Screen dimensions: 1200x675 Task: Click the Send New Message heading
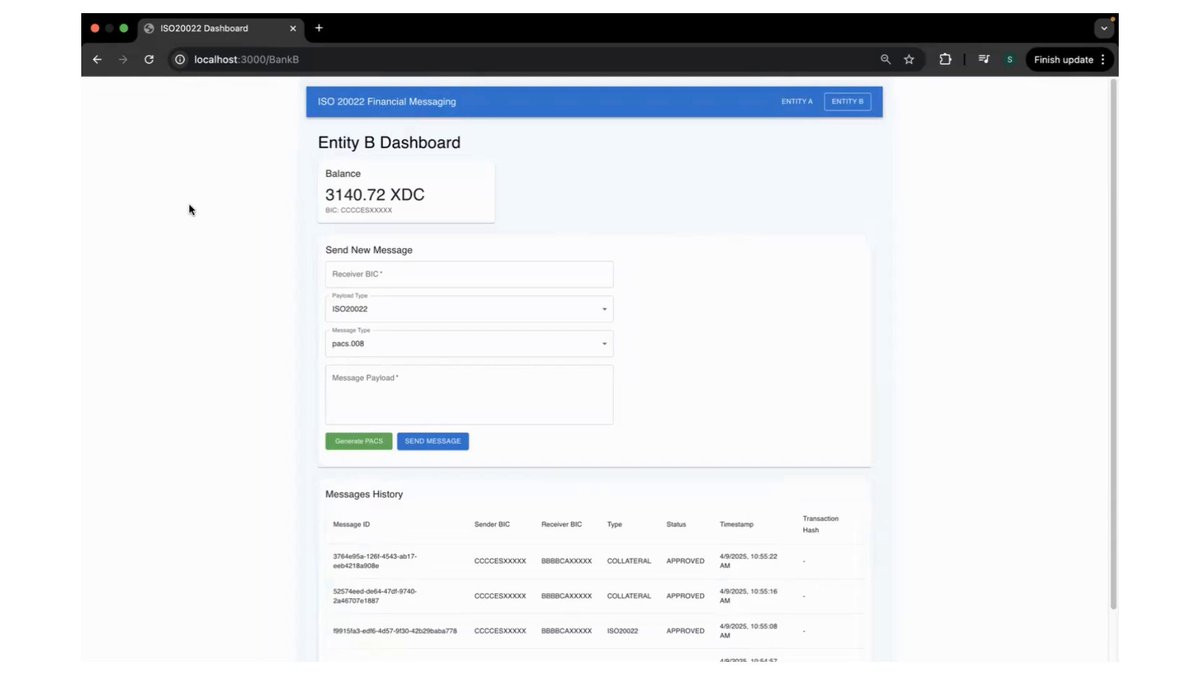pyautogui.click(x=369, y=250)
